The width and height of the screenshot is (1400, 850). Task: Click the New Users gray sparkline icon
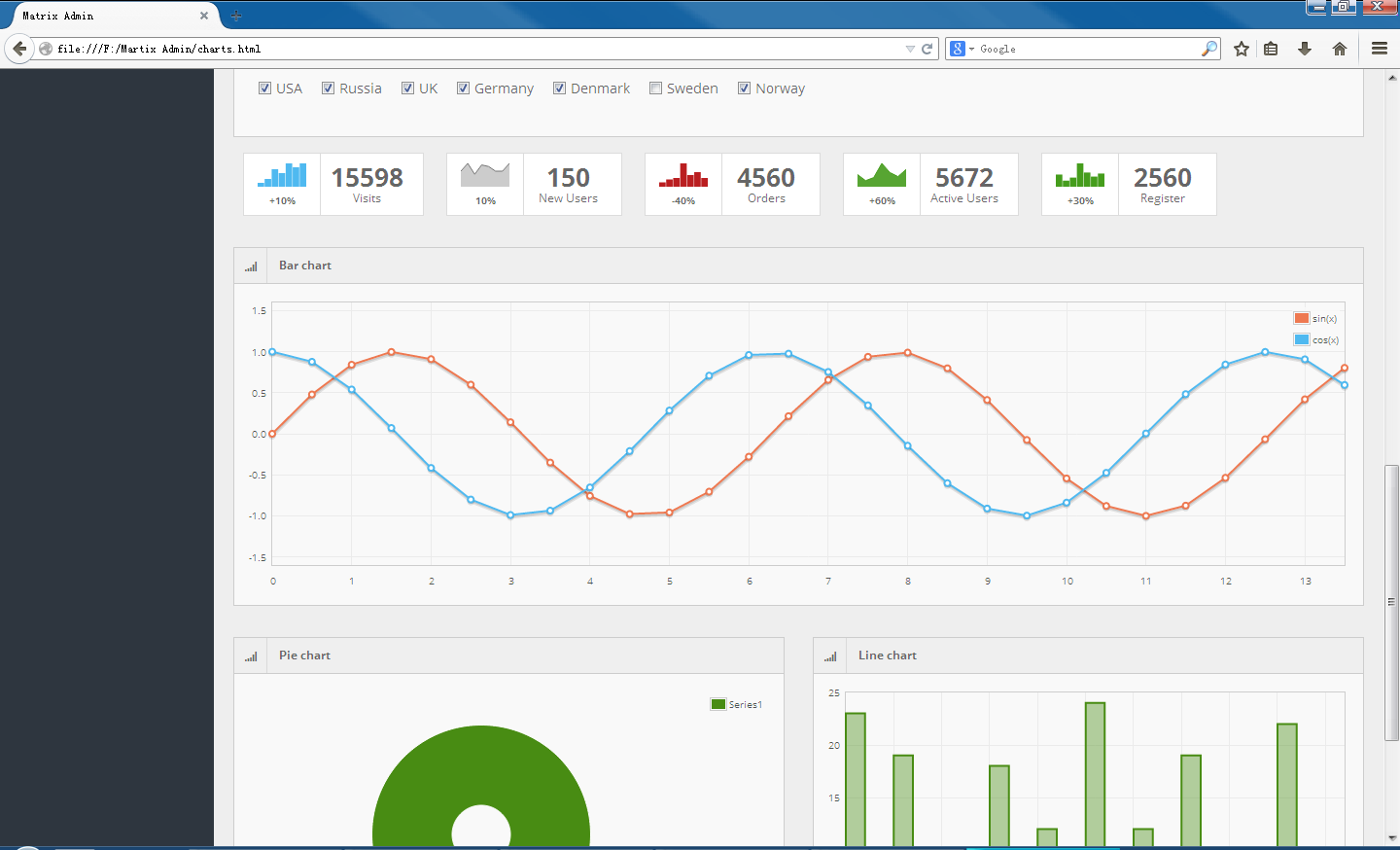click(485, 175)
